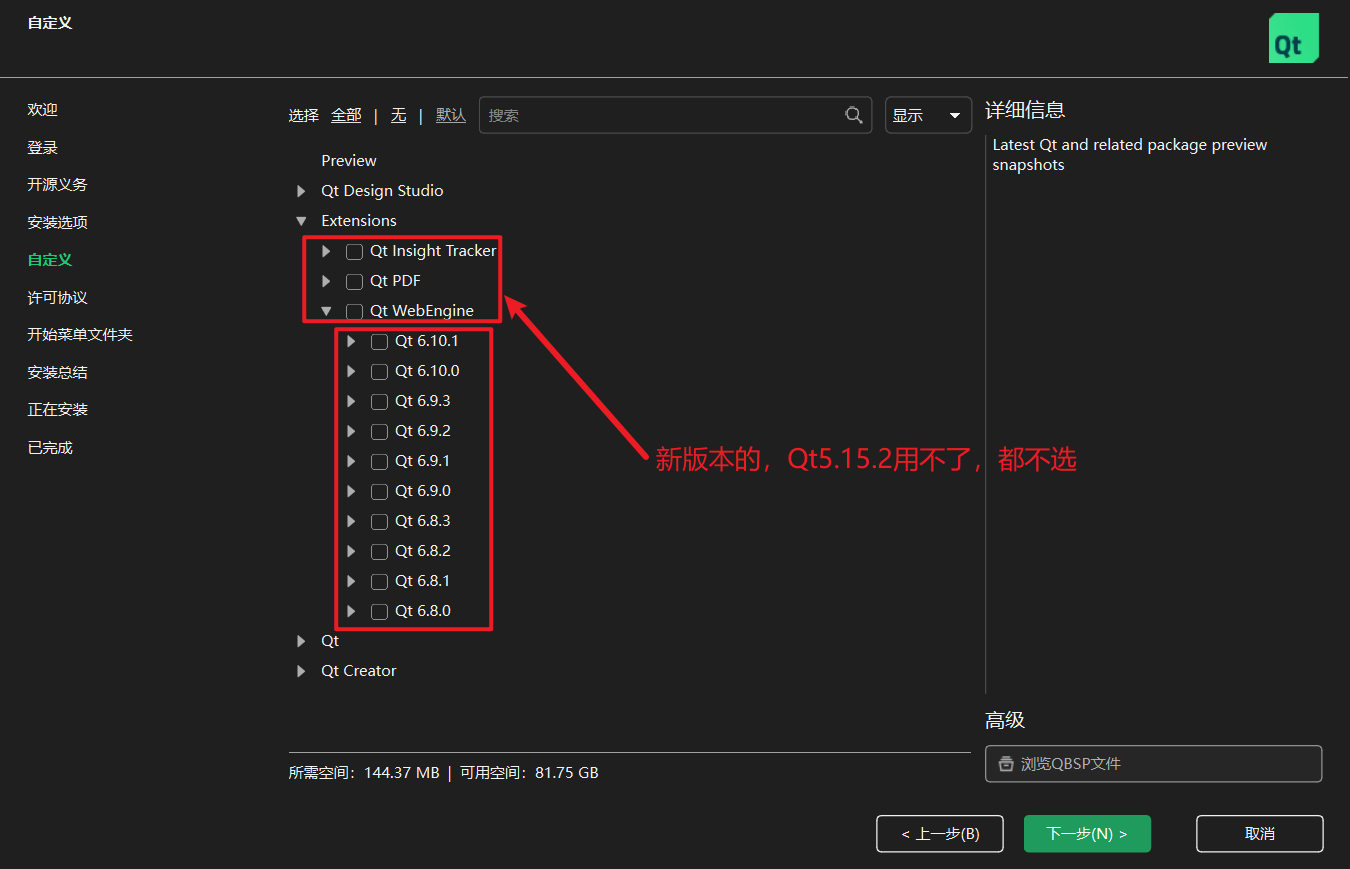Screen dimensions: 1350x869
Task: Click the 所需空间 144.37 MB text
Action: pos(364,773)
